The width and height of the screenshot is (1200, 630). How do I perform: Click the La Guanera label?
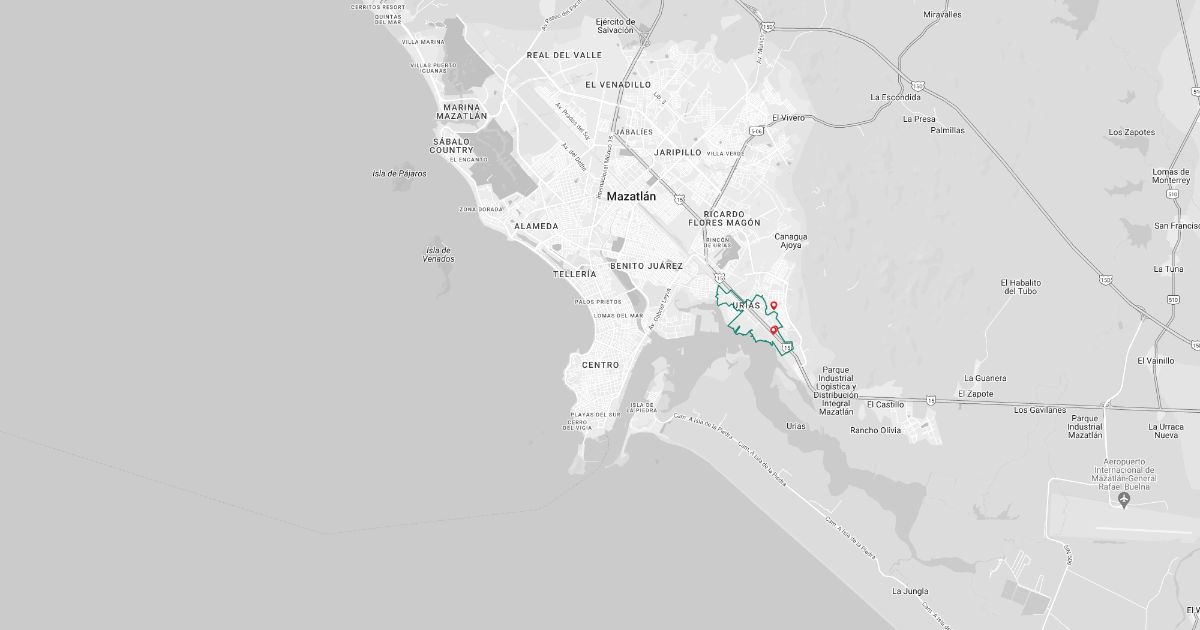pos(985,378)
